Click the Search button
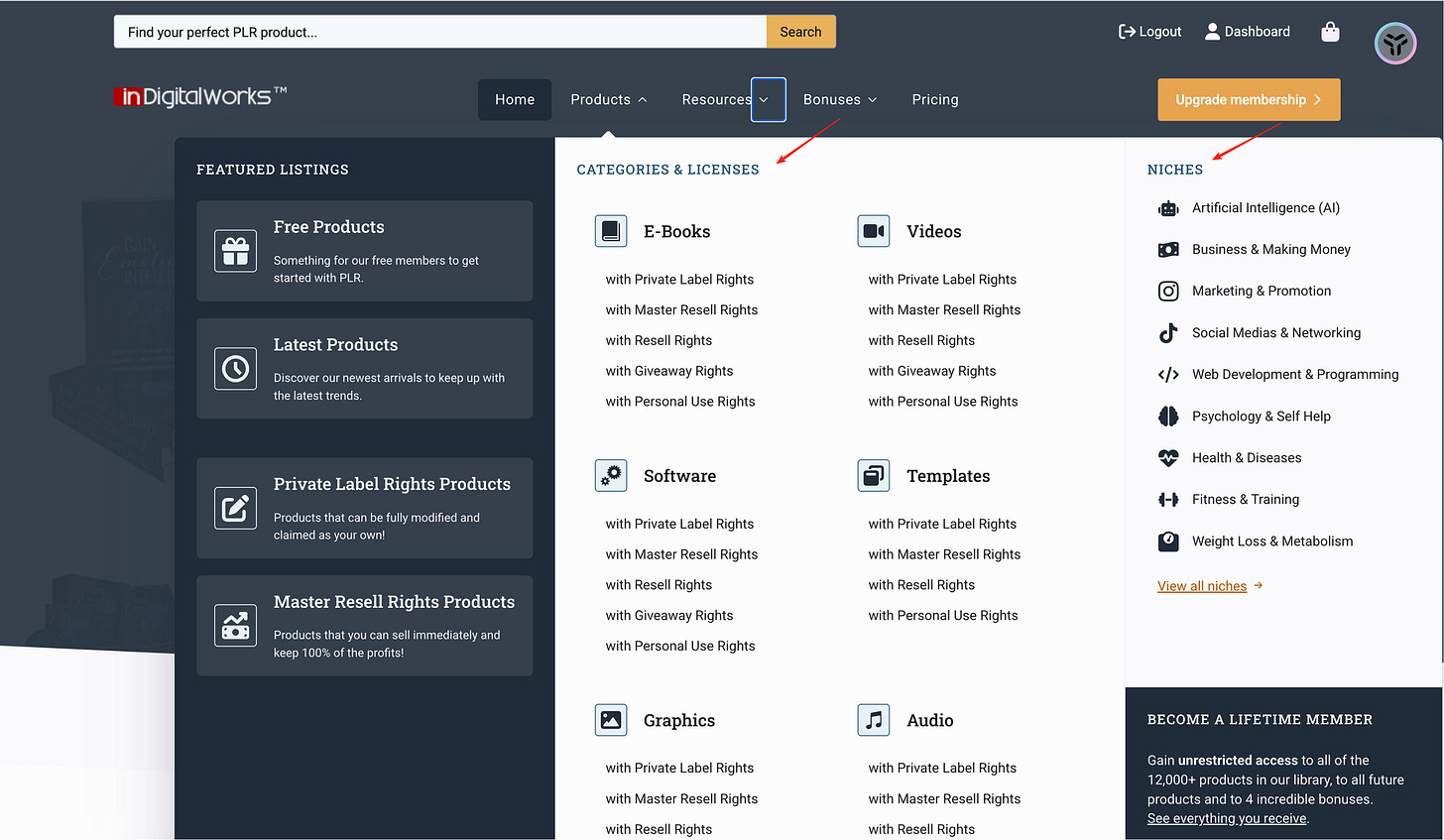 click(800, 32)
